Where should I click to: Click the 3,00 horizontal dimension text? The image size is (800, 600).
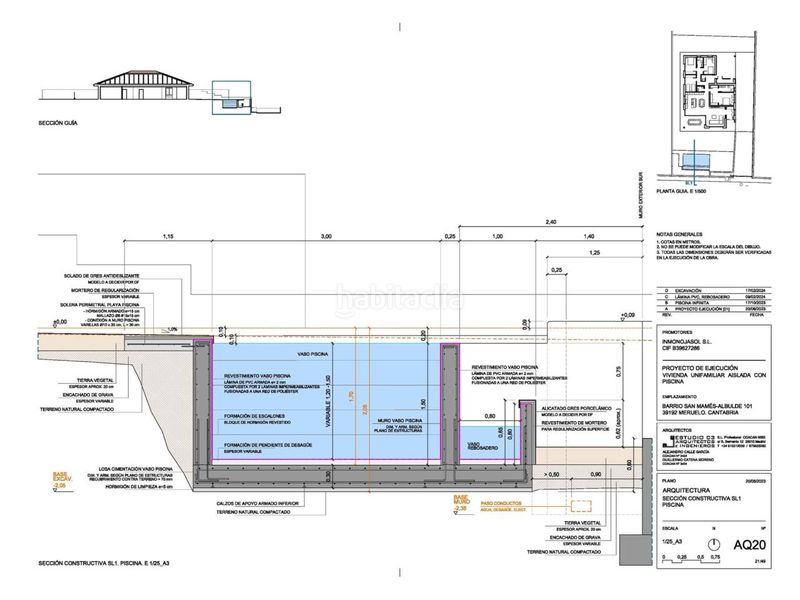[327, 236]
